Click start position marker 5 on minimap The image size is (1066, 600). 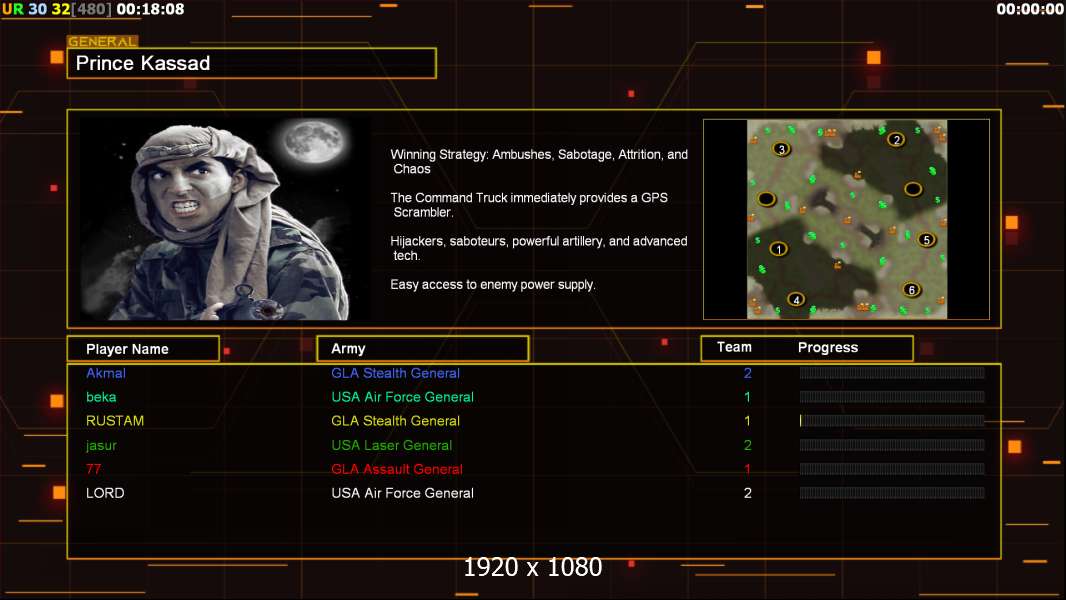[x=926, y=239]
